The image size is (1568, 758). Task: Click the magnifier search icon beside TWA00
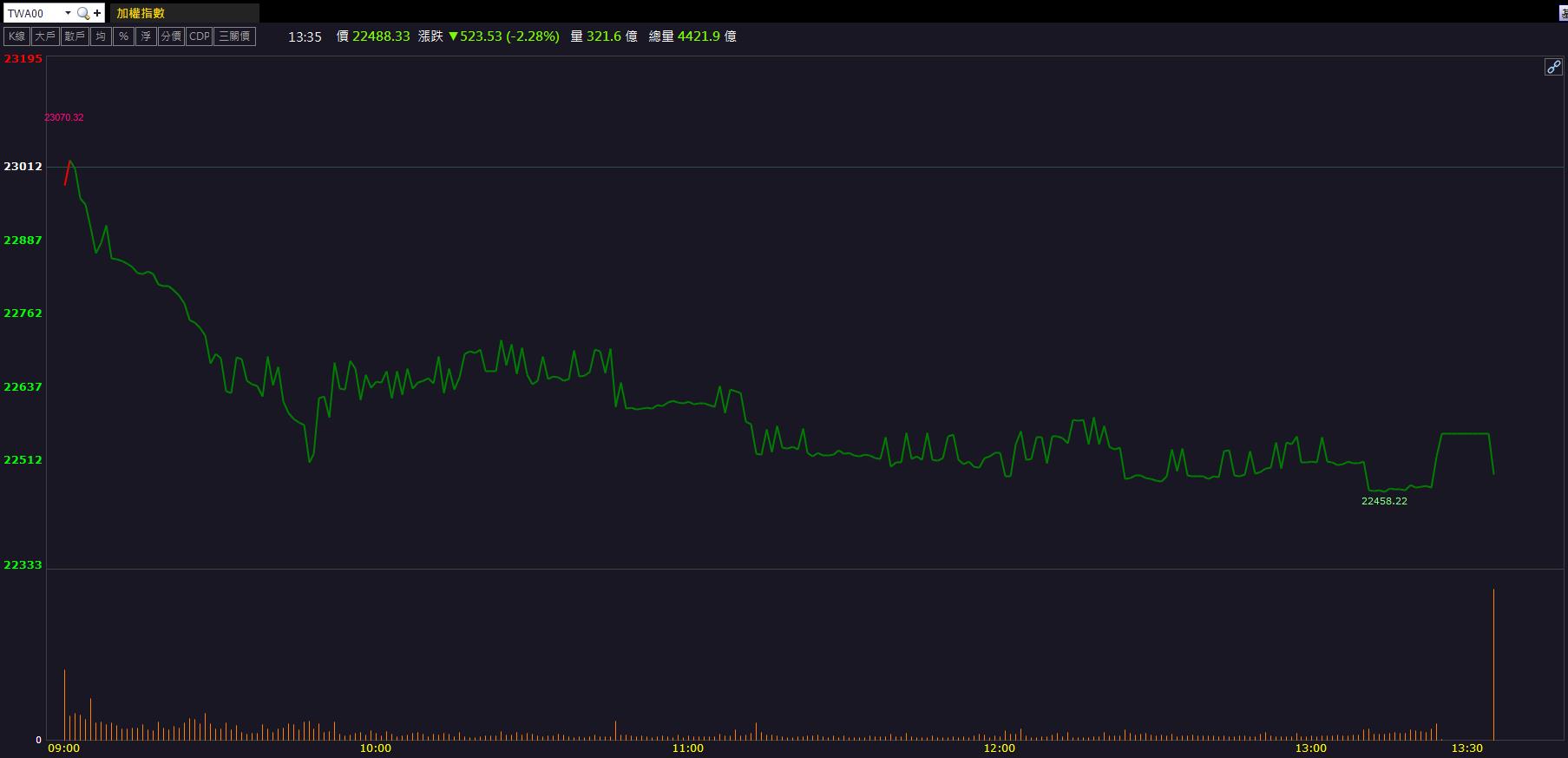click(82, 13)
